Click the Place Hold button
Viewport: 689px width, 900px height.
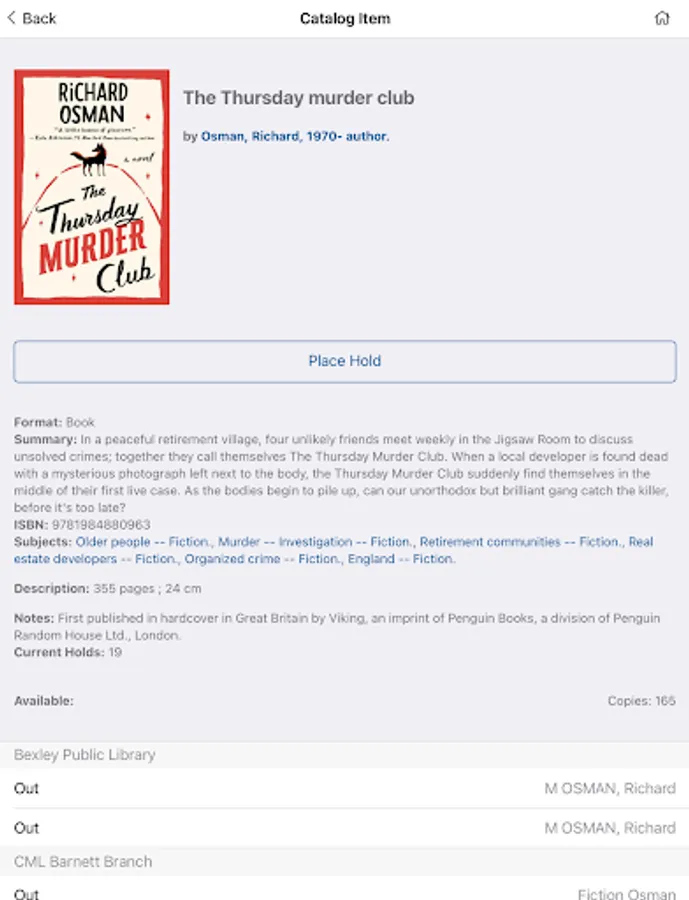(344, 361)
